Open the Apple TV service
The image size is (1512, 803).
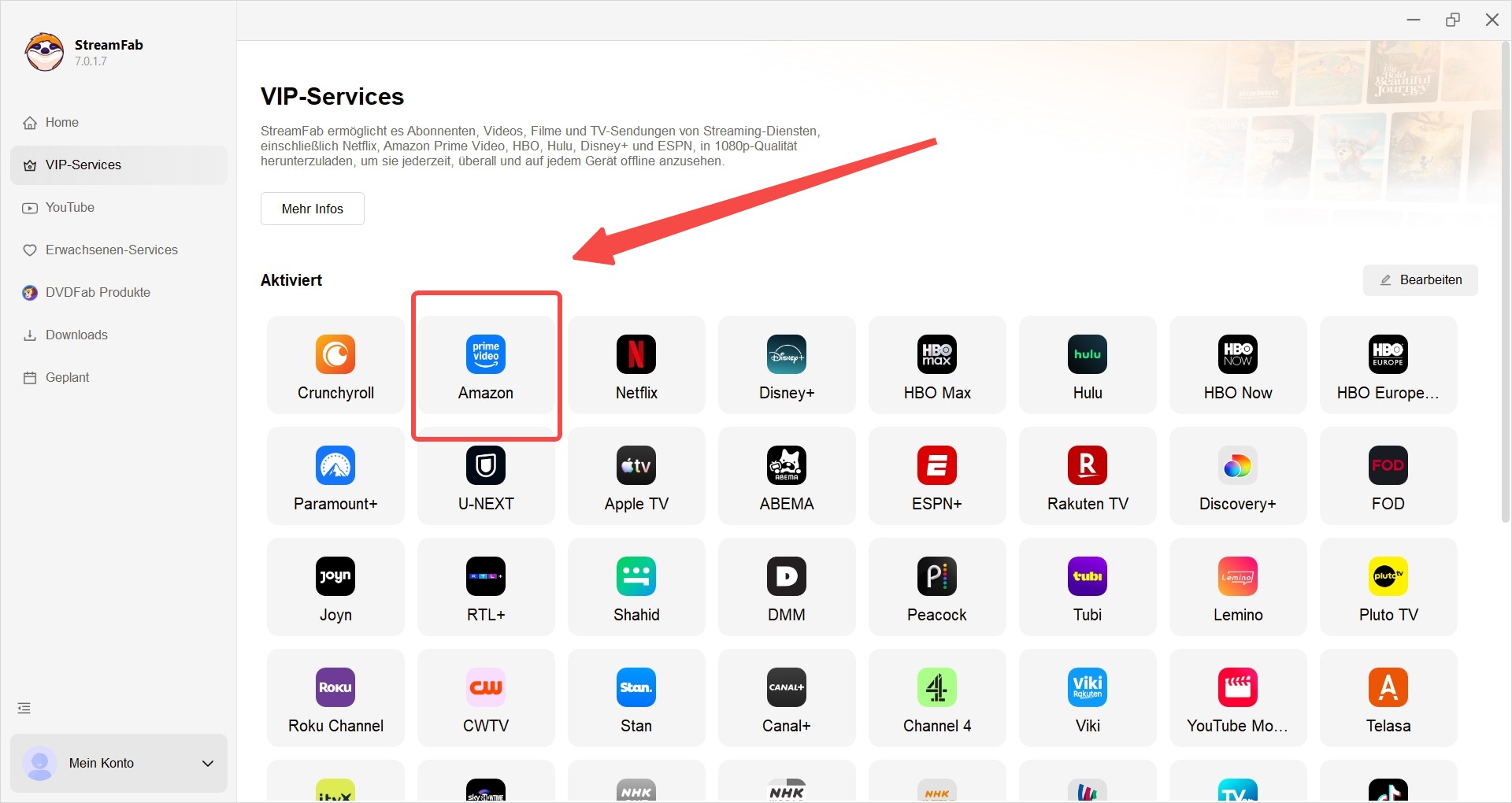[636, 476]
